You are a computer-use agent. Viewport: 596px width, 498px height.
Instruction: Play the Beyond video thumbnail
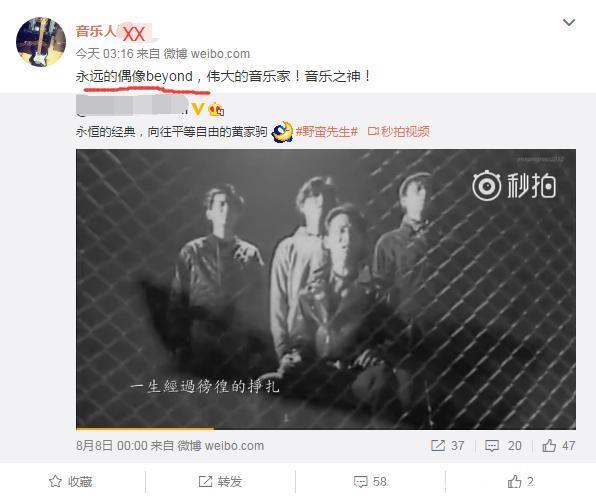(326, 289)
